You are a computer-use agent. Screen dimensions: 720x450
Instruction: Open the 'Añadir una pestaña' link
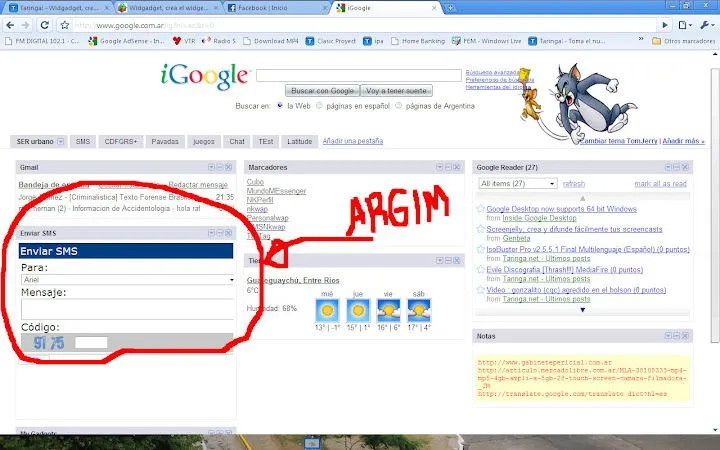coord(353,141)
